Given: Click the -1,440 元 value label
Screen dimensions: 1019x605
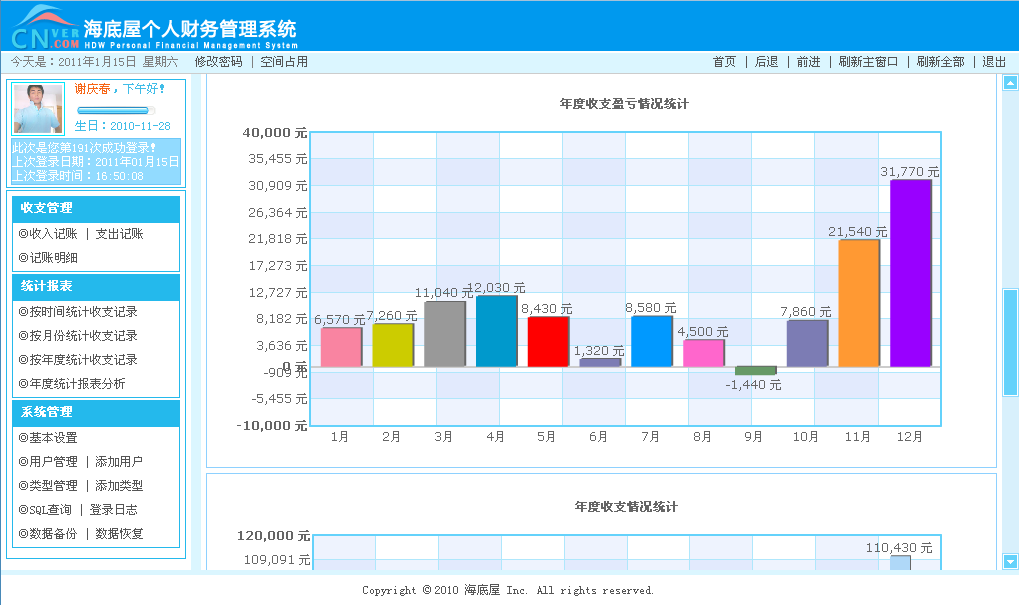Looking at the screenshot, I should [753, 385].
